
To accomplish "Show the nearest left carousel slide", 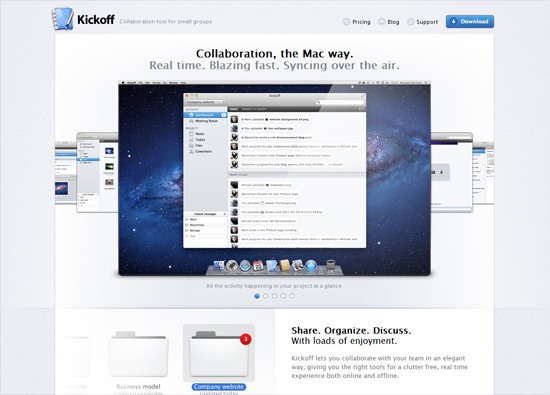I will (97, 172).
